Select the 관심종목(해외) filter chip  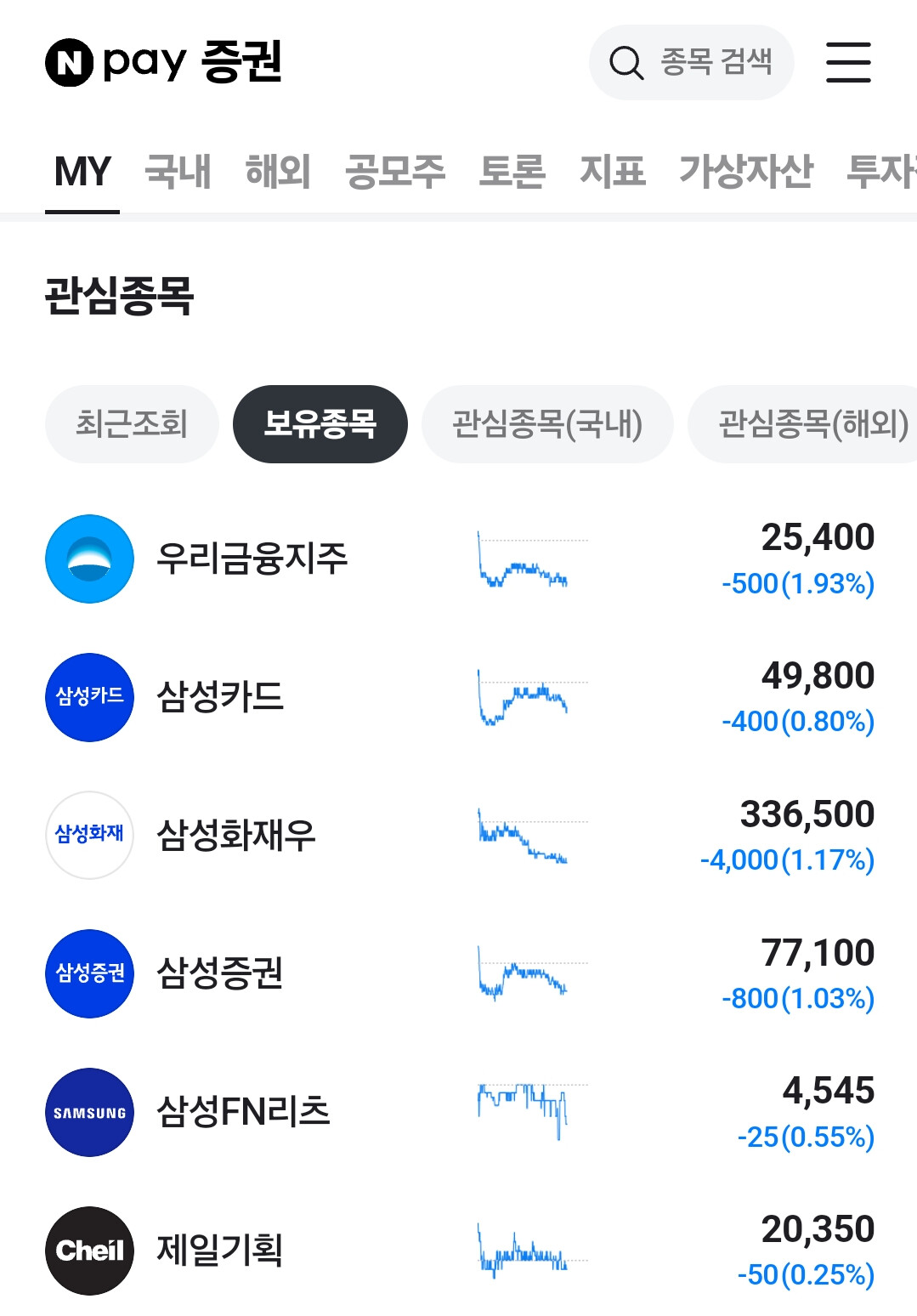click(802, 424)
